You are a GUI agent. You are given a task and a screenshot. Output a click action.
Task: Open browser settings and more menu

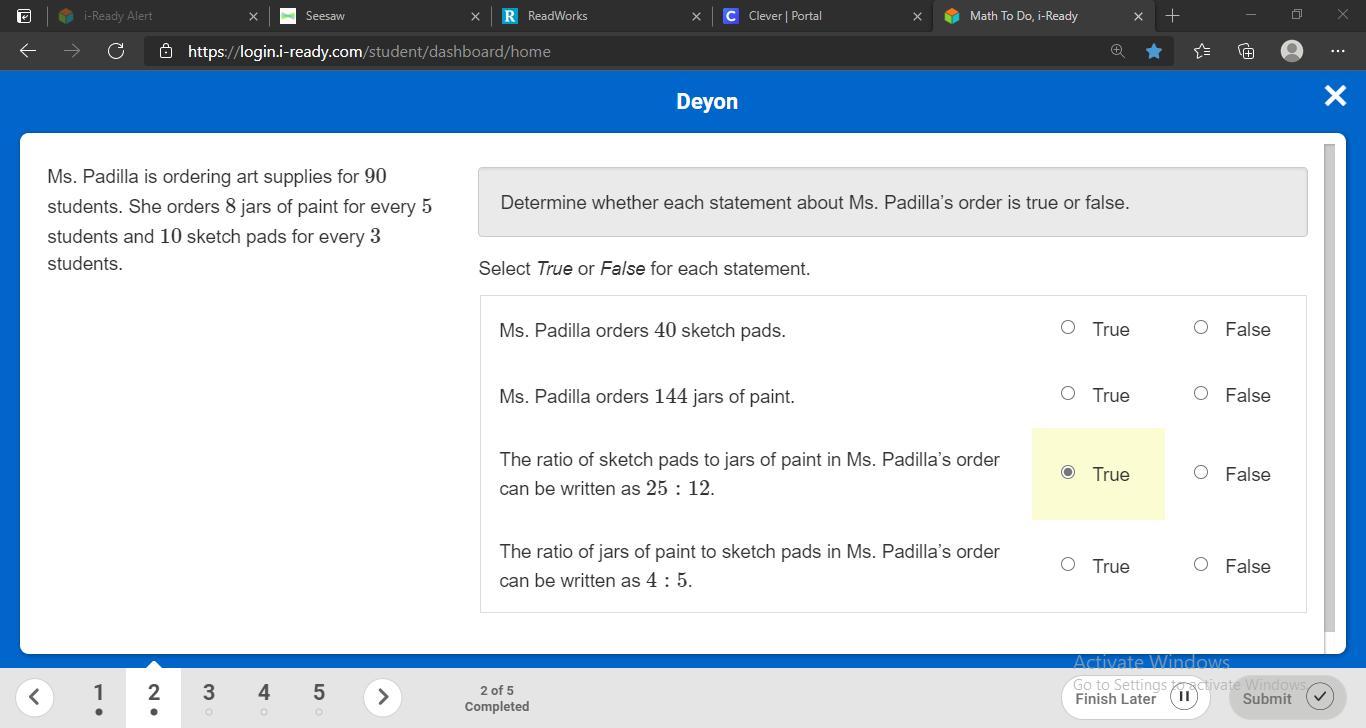point(1338,51)
